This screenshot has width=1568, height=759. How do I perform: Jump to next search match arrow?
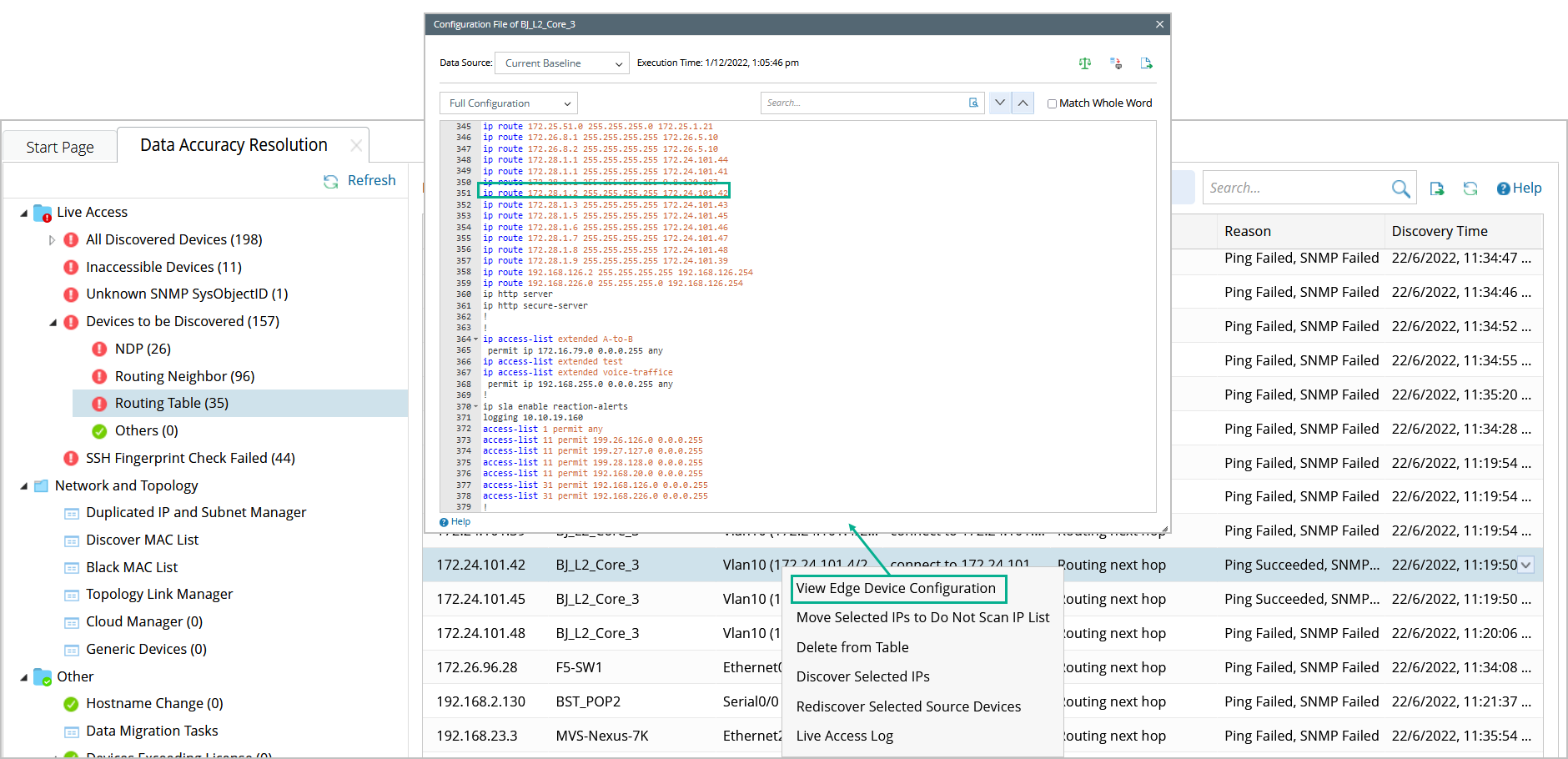pos(1000,103)
